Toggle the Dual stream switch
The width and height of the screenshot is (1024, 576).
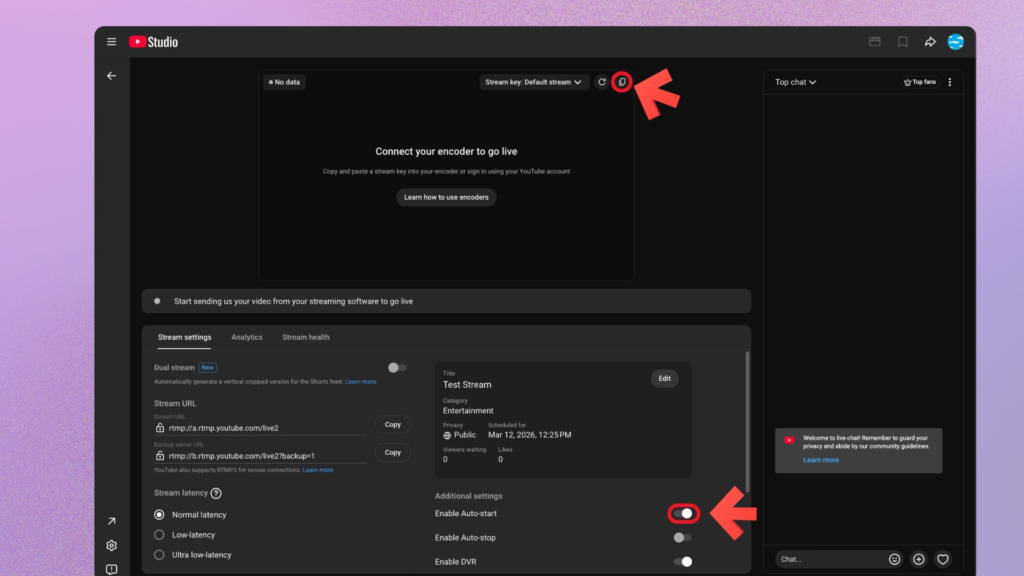tap(397, 368)
